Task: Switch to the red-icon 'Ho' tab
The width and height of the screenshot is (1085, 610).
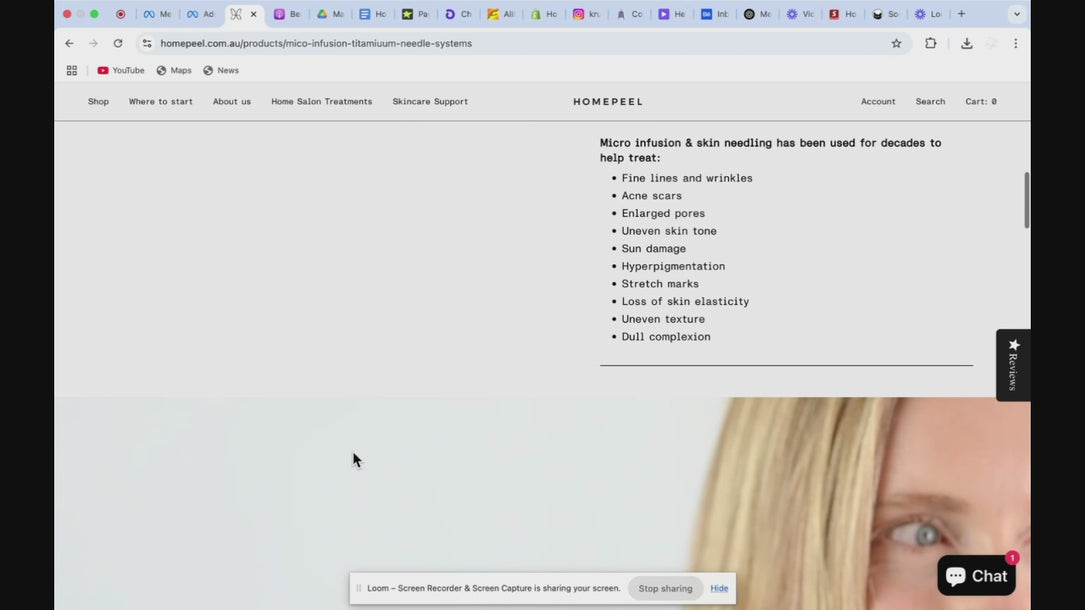Action: [843, 14]
